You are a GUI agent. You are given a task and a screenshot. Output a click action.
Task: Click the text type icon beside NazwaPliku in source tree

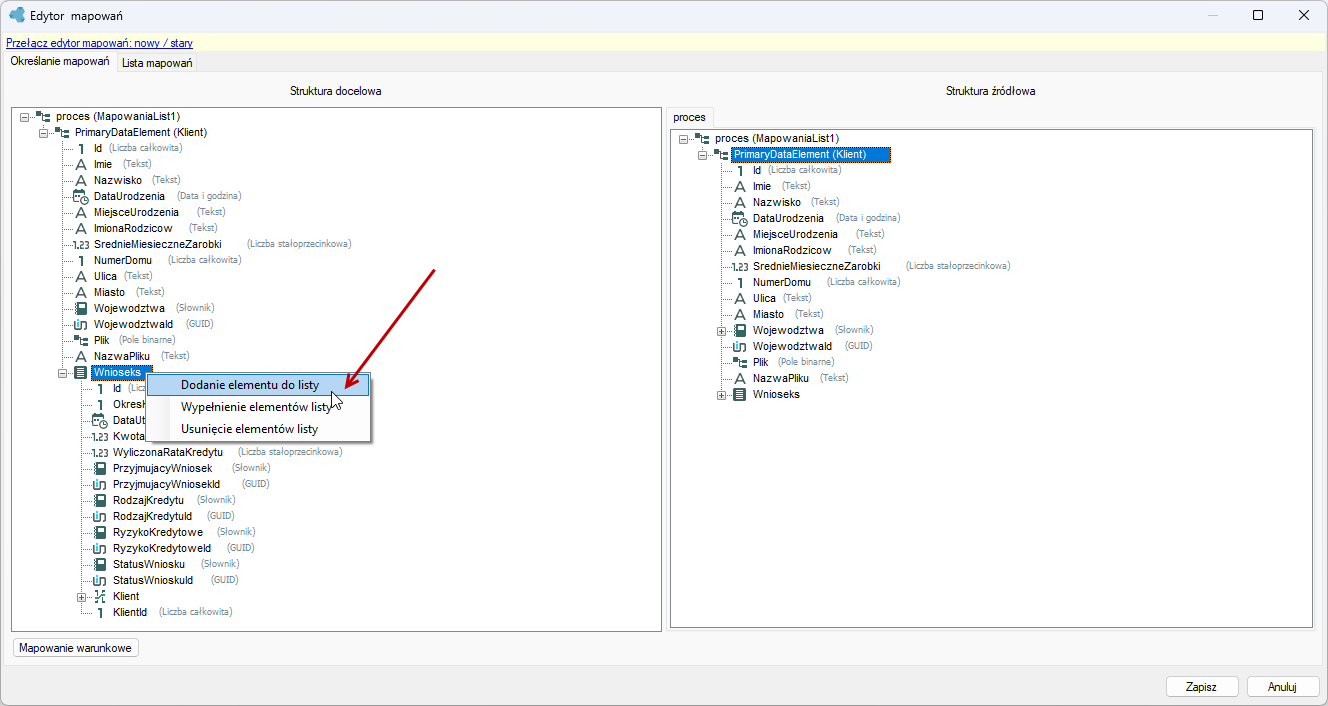pyautogui.click(x=740, y=378)
